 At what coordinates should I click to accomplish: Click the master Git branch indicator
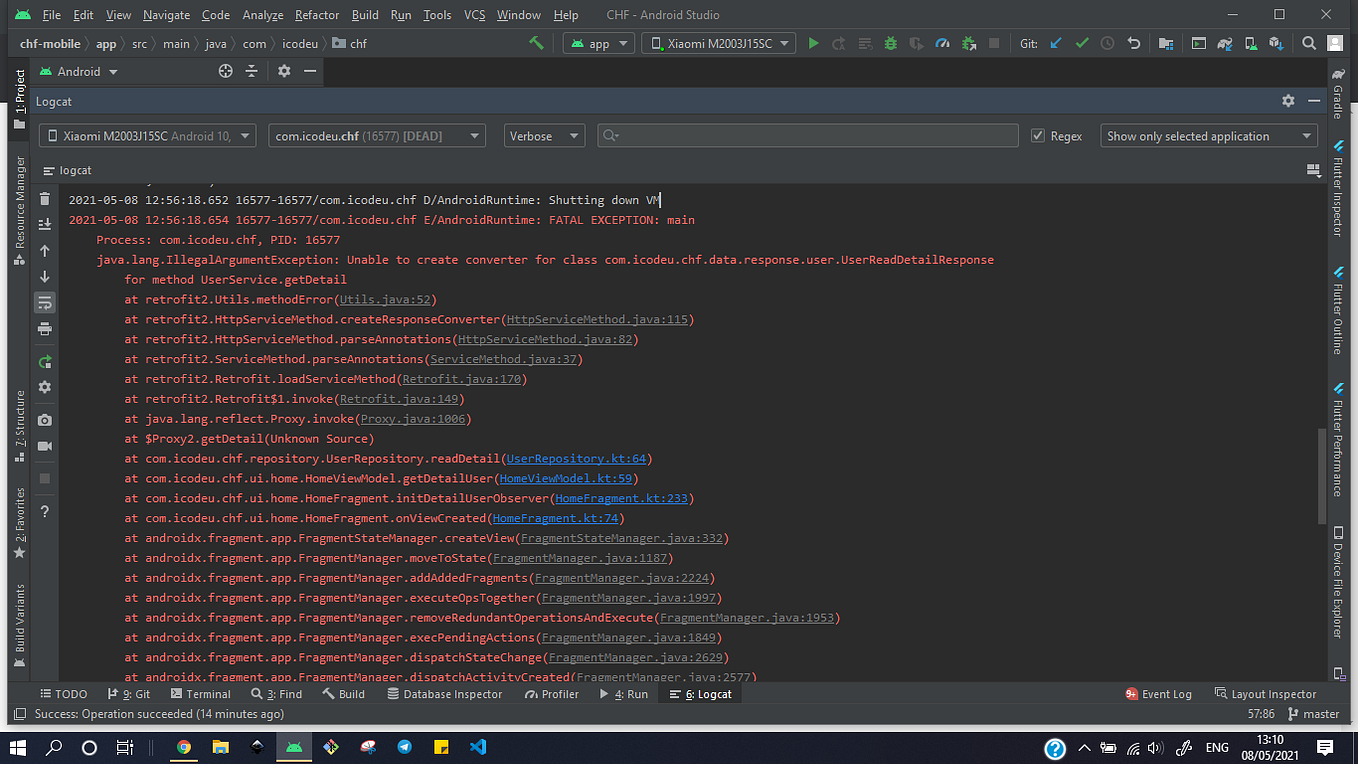1313,714
